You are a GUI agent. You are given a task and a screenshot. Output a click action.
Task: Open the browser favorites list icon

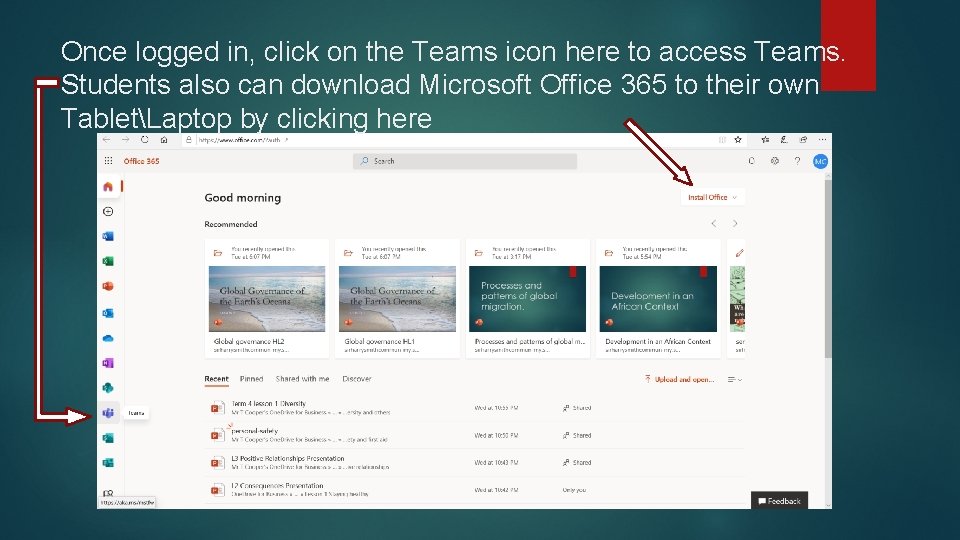point(765,140)
